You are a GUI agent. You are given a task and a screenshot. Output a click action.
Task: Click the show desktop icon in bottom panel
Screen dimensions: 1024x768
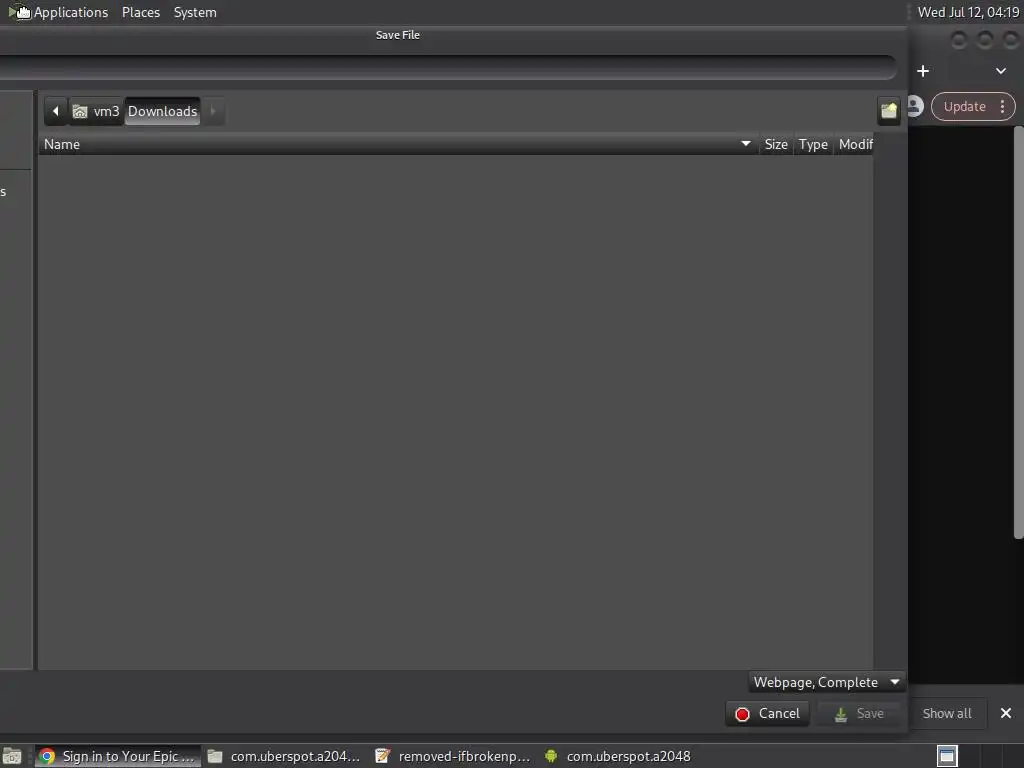[x=12, y=756]
